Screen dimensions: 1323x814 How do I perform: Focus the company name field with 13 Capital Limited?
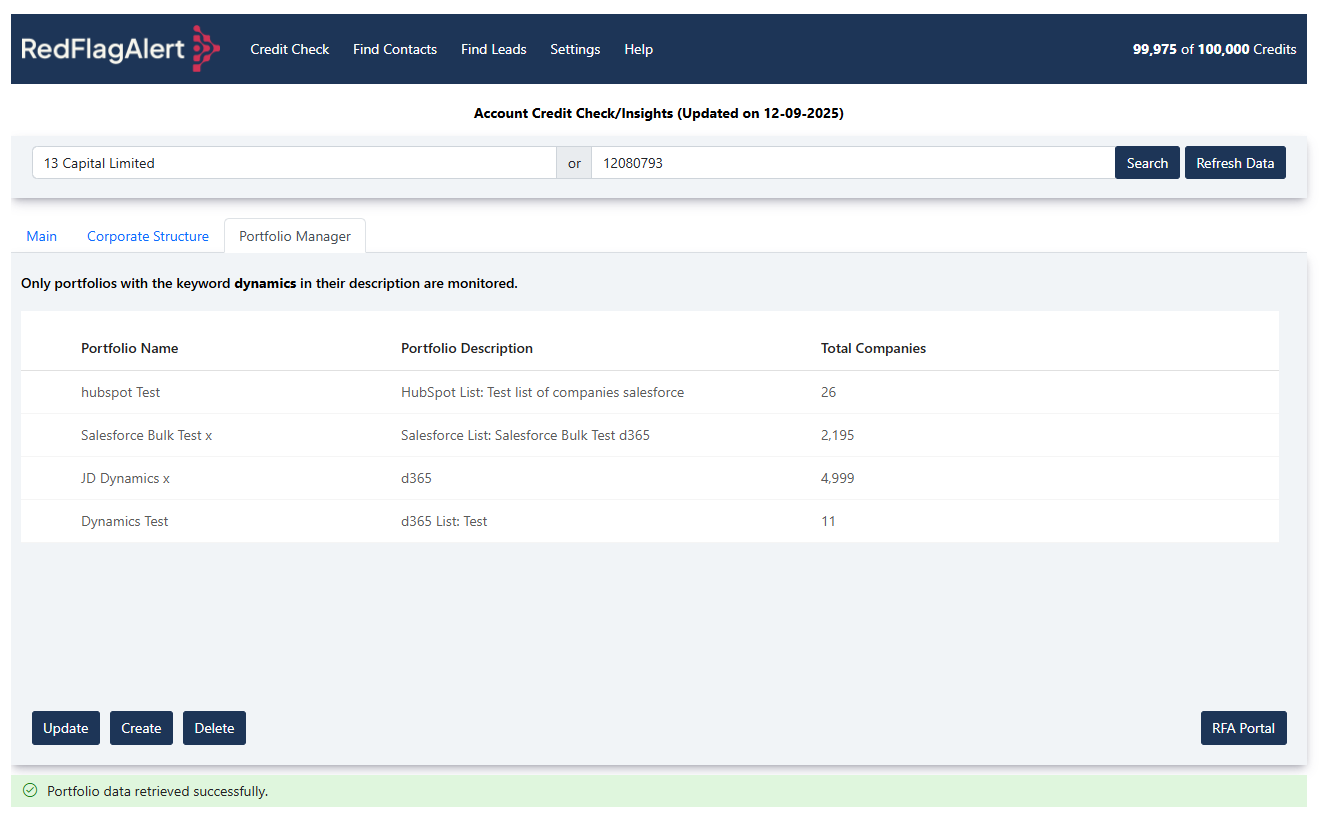[294, 163]
